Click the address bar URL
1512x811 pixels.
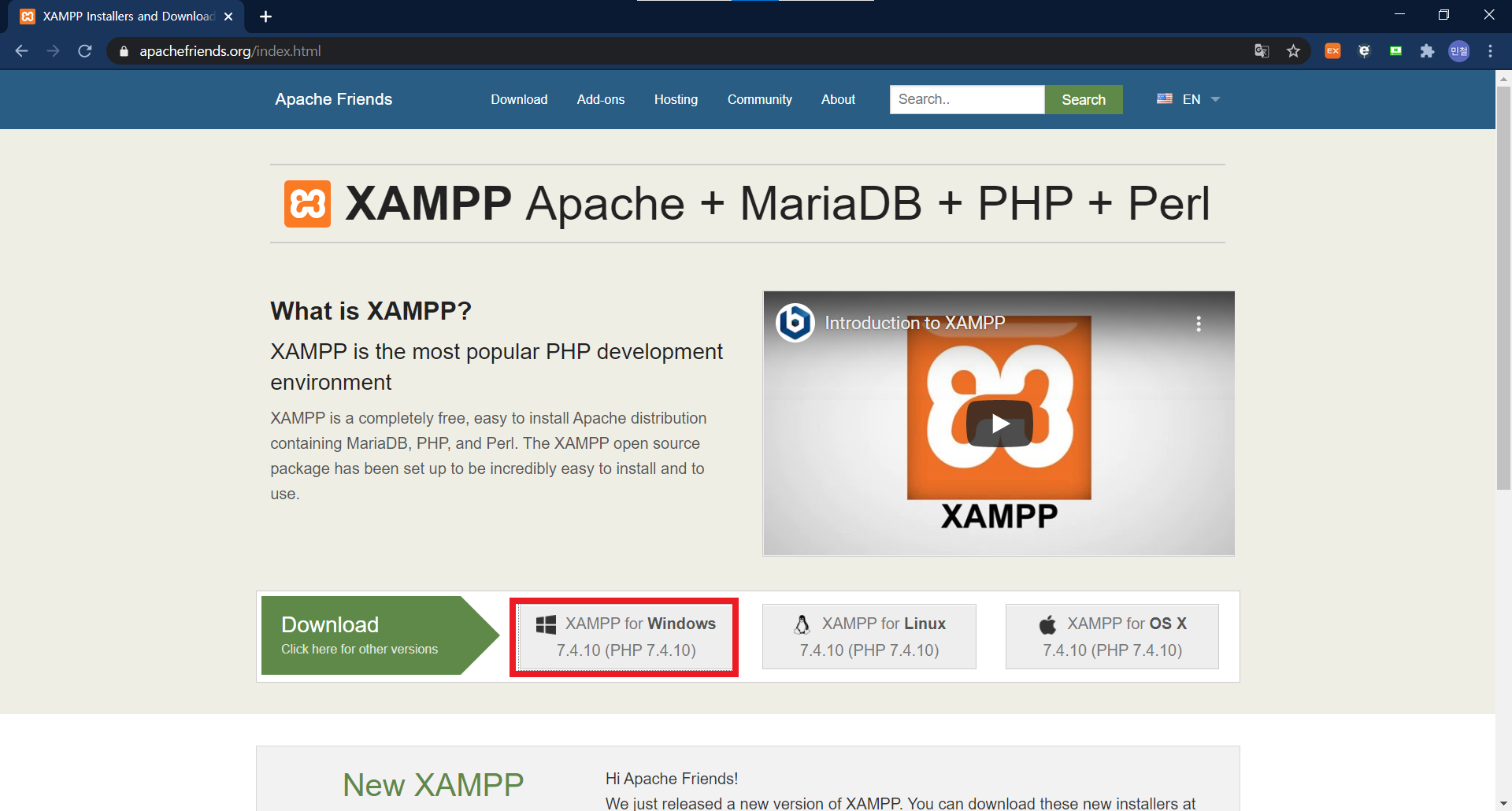coord(230,51)
